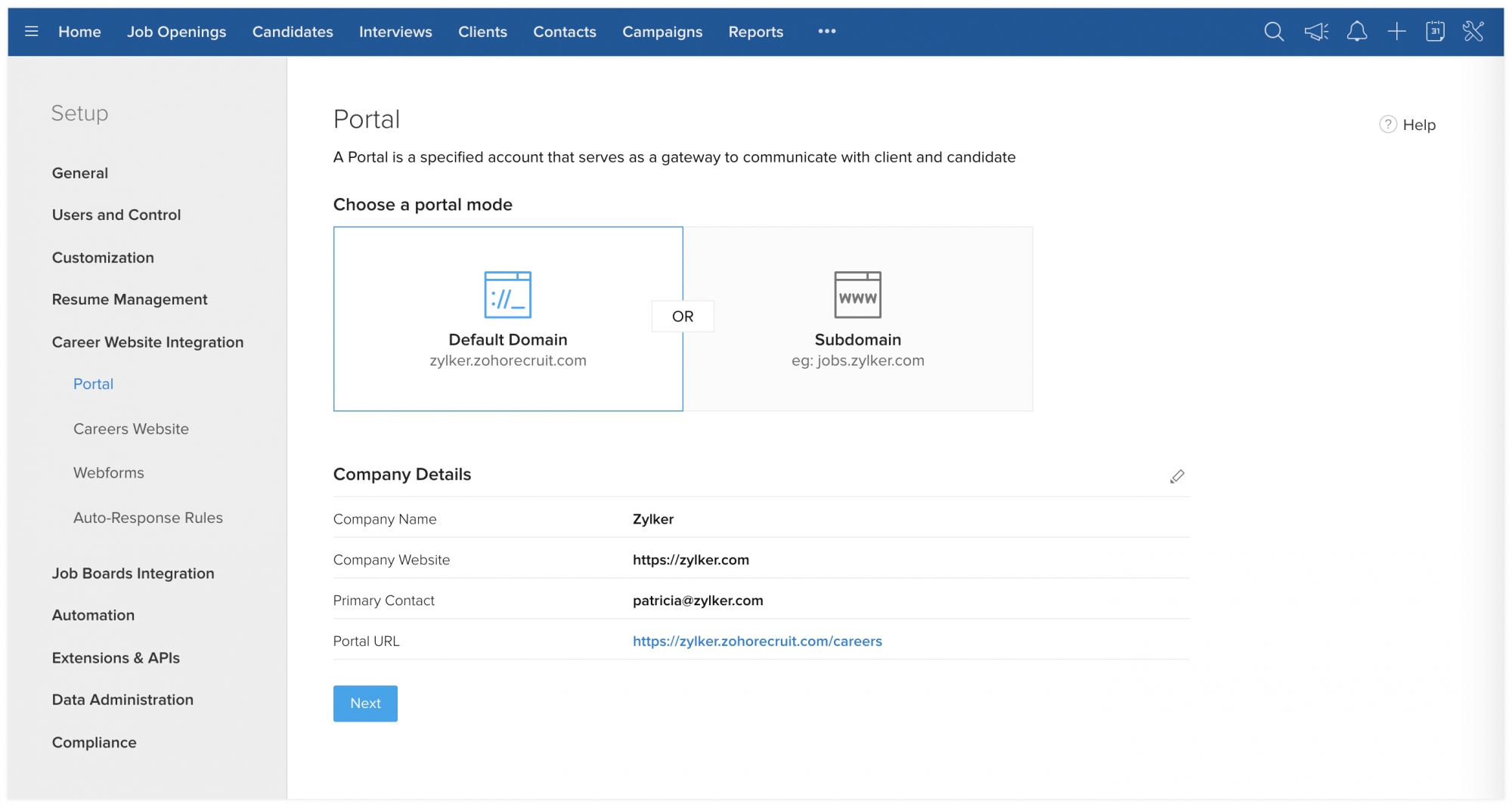Open the hamburger menu icon

[x=31, y=32]
